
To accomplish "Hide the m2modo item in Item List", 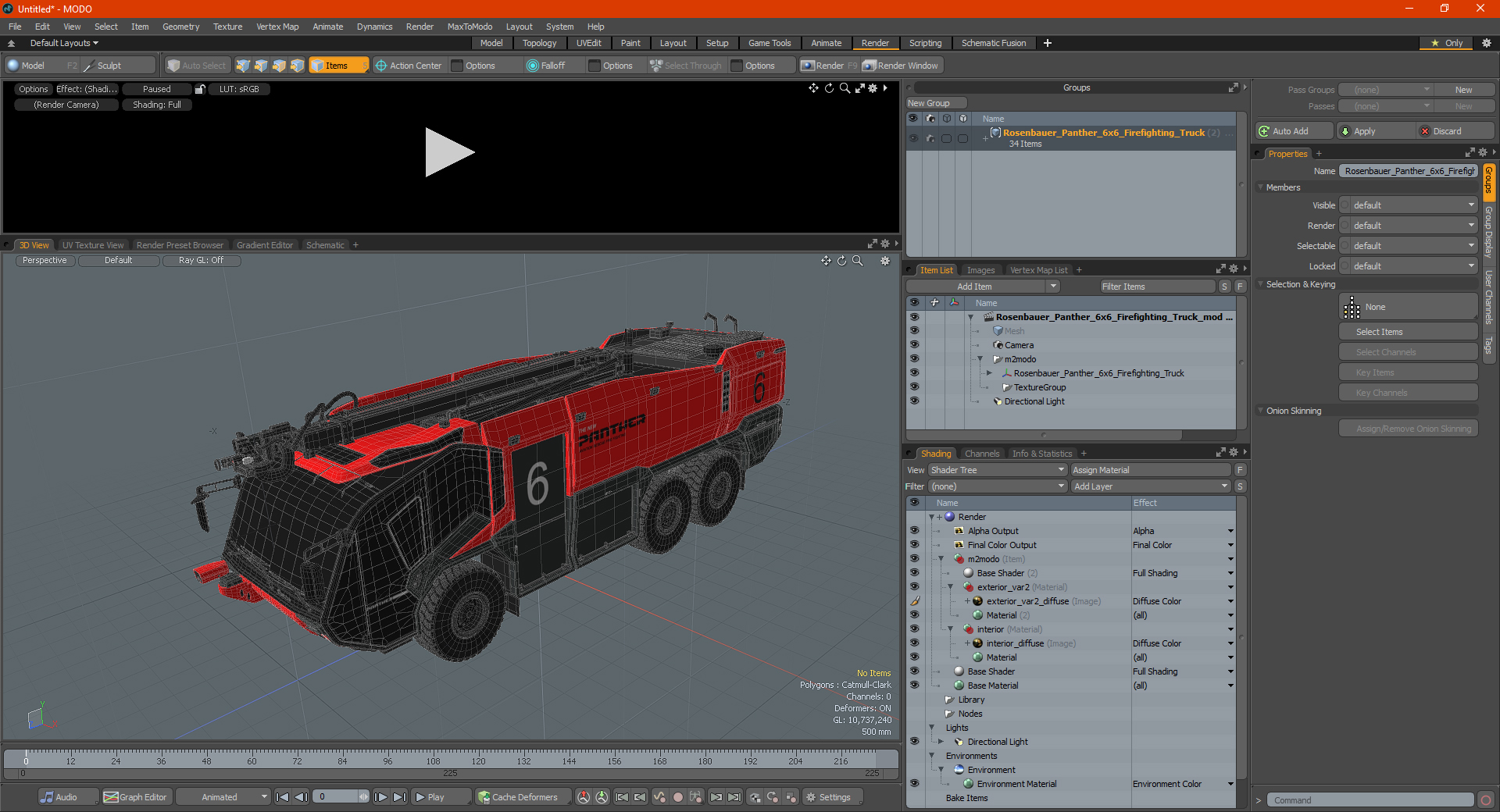I will 914,358.
